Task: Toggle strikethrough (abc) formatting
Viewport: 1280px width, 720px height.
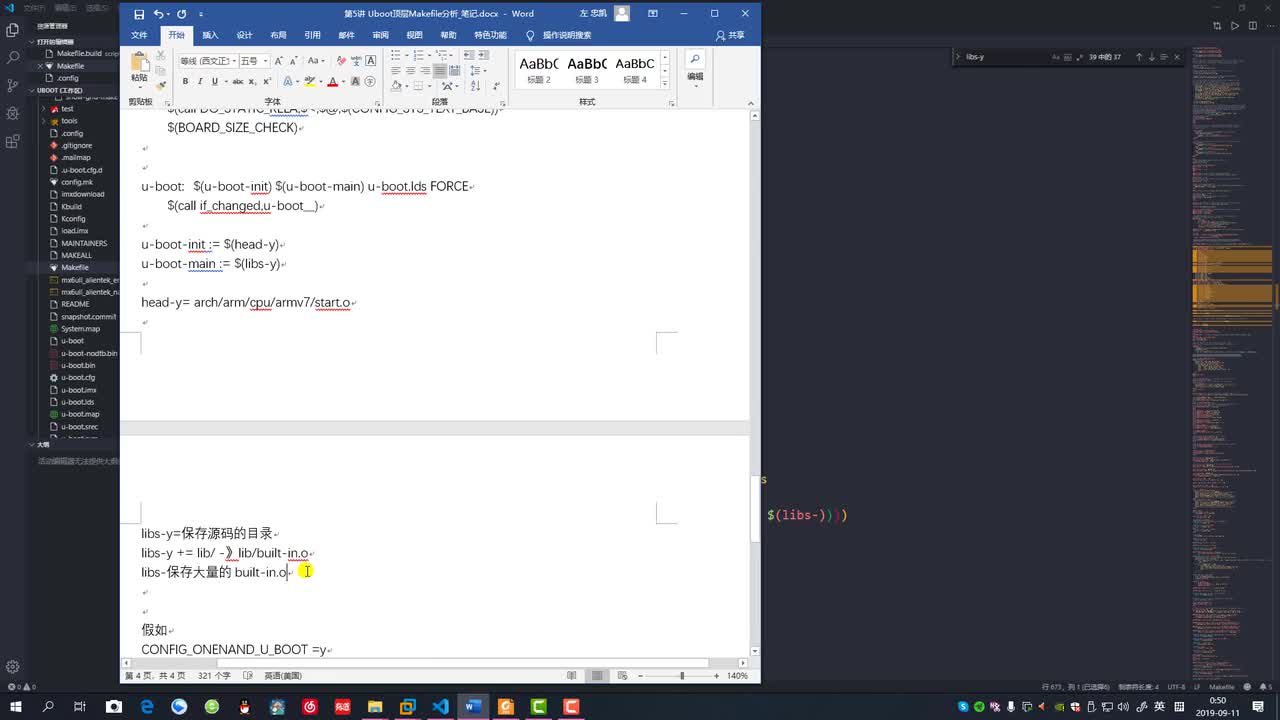Action: (x=238, y=81)
